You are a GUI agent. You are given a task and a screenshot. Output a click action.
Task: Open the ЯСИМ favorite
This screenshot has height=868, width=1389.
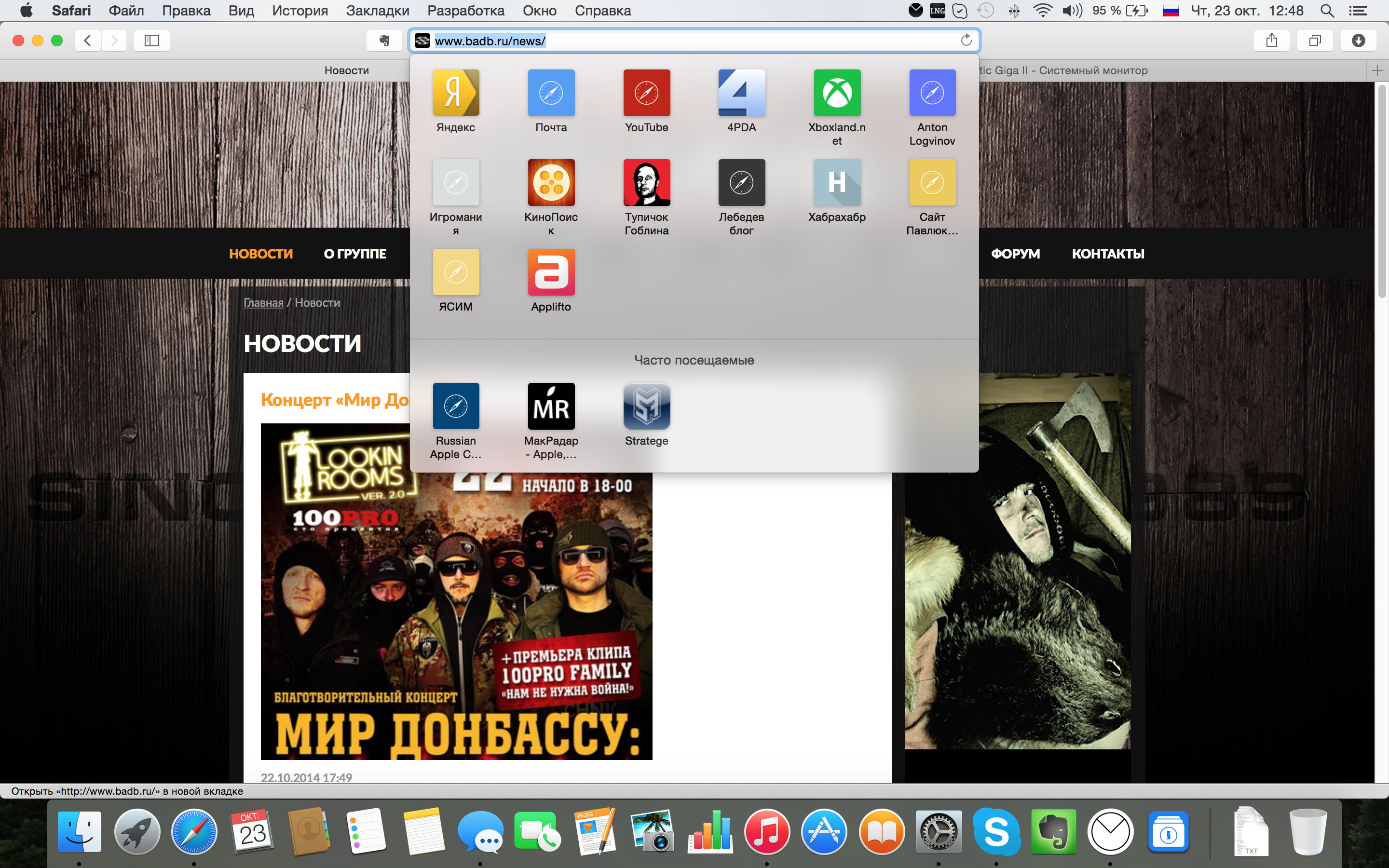(456, 271)
